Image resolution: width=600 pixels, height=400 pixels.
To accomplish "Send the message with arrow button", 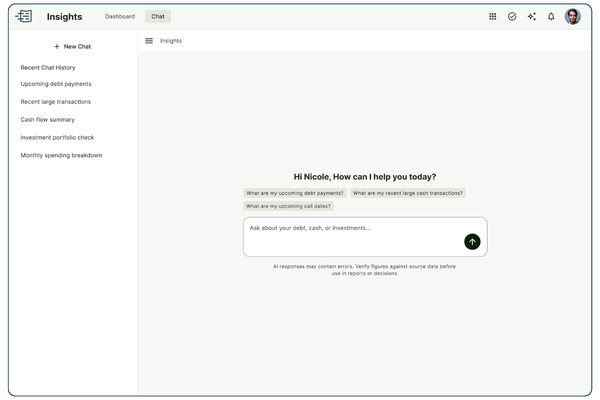I will coord(472,242).
